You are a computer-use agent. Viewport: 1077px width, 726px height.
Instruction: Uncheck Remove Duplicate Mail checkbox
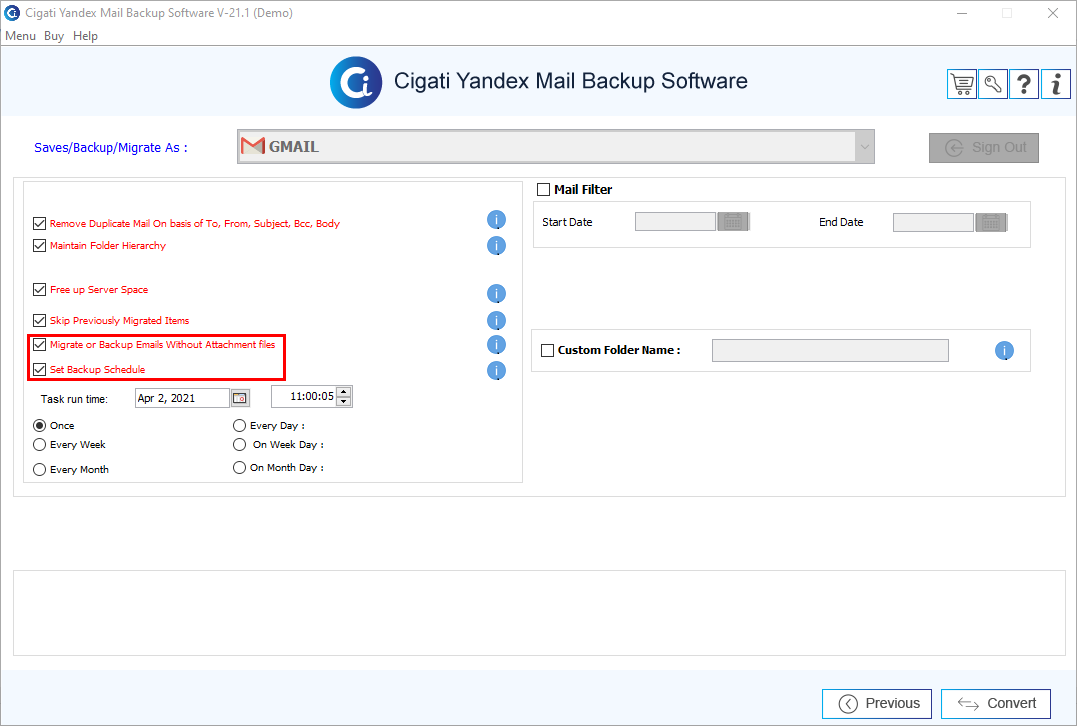39,223
